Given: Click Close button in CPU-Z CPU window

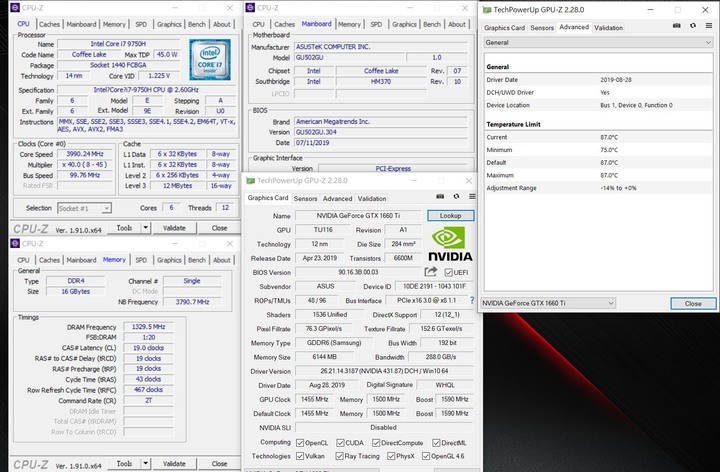Looking at the screenshot, I should point(219,228).
